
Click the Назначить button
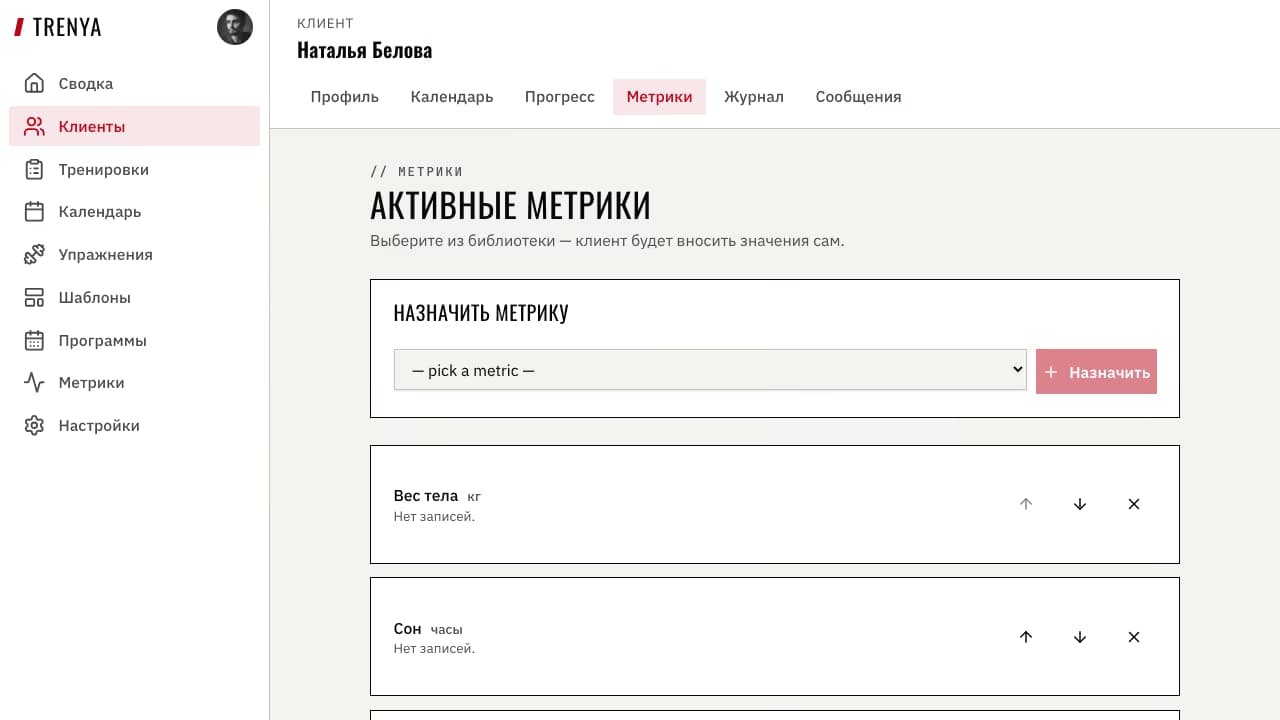[x=1096, y=371]
